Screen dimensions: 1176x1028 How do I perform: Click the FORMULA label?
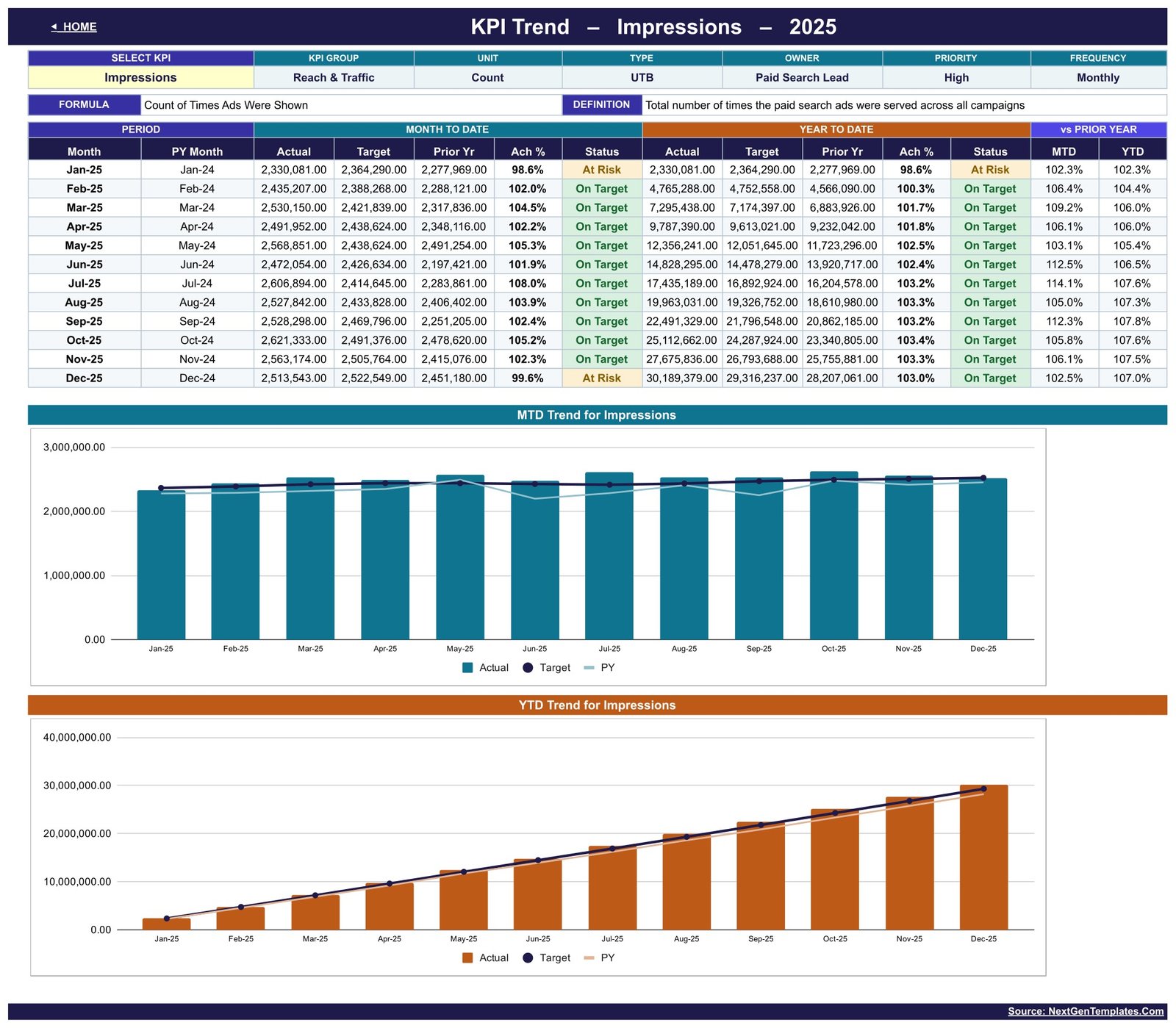[84, 105]
